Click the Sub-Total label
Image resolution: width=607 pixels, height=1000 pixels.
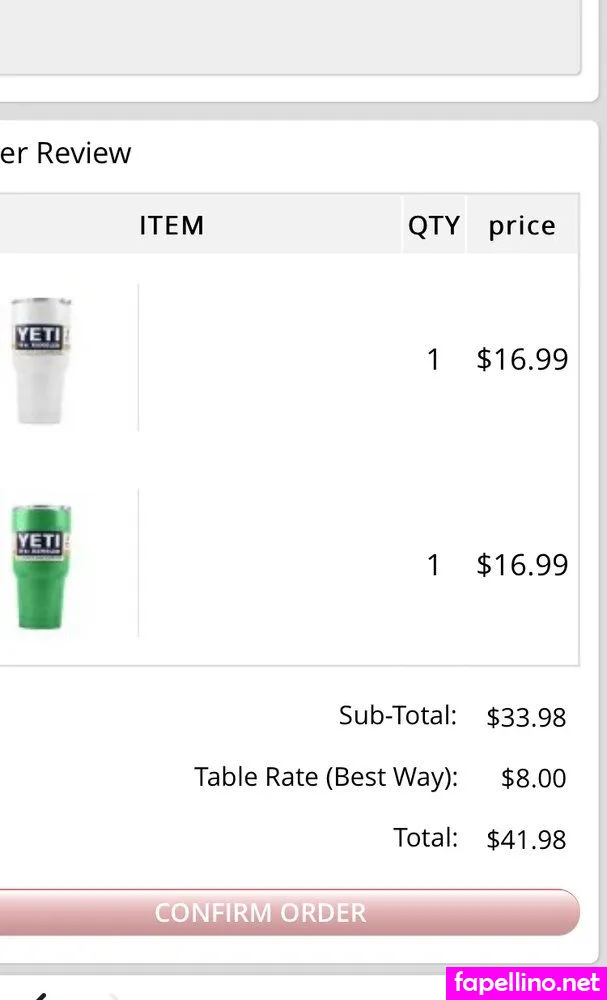click(397, 716)
